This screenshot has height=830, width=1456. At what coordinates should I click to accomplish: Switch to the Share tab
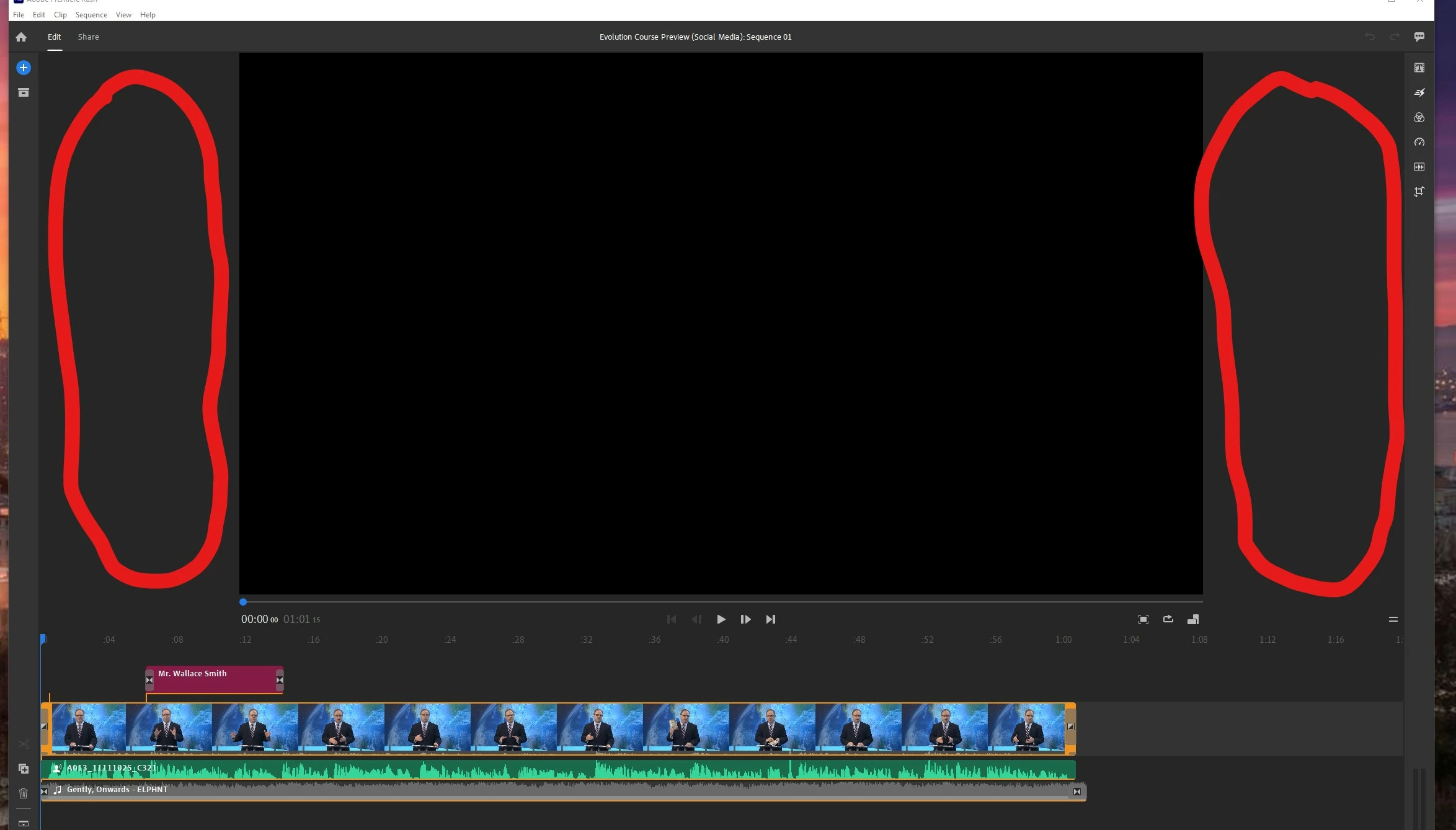[x=88, y=37]
